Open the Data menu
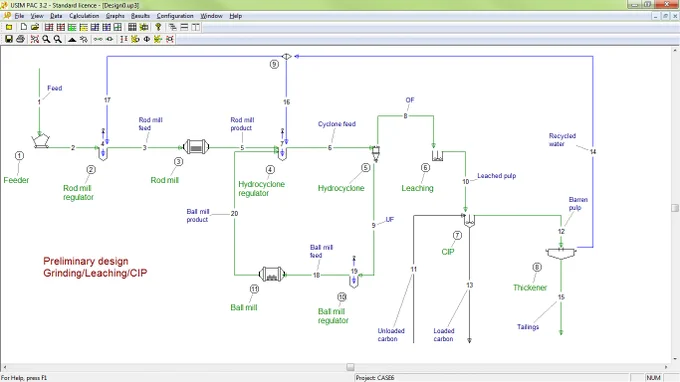 (x=56, y=16)
